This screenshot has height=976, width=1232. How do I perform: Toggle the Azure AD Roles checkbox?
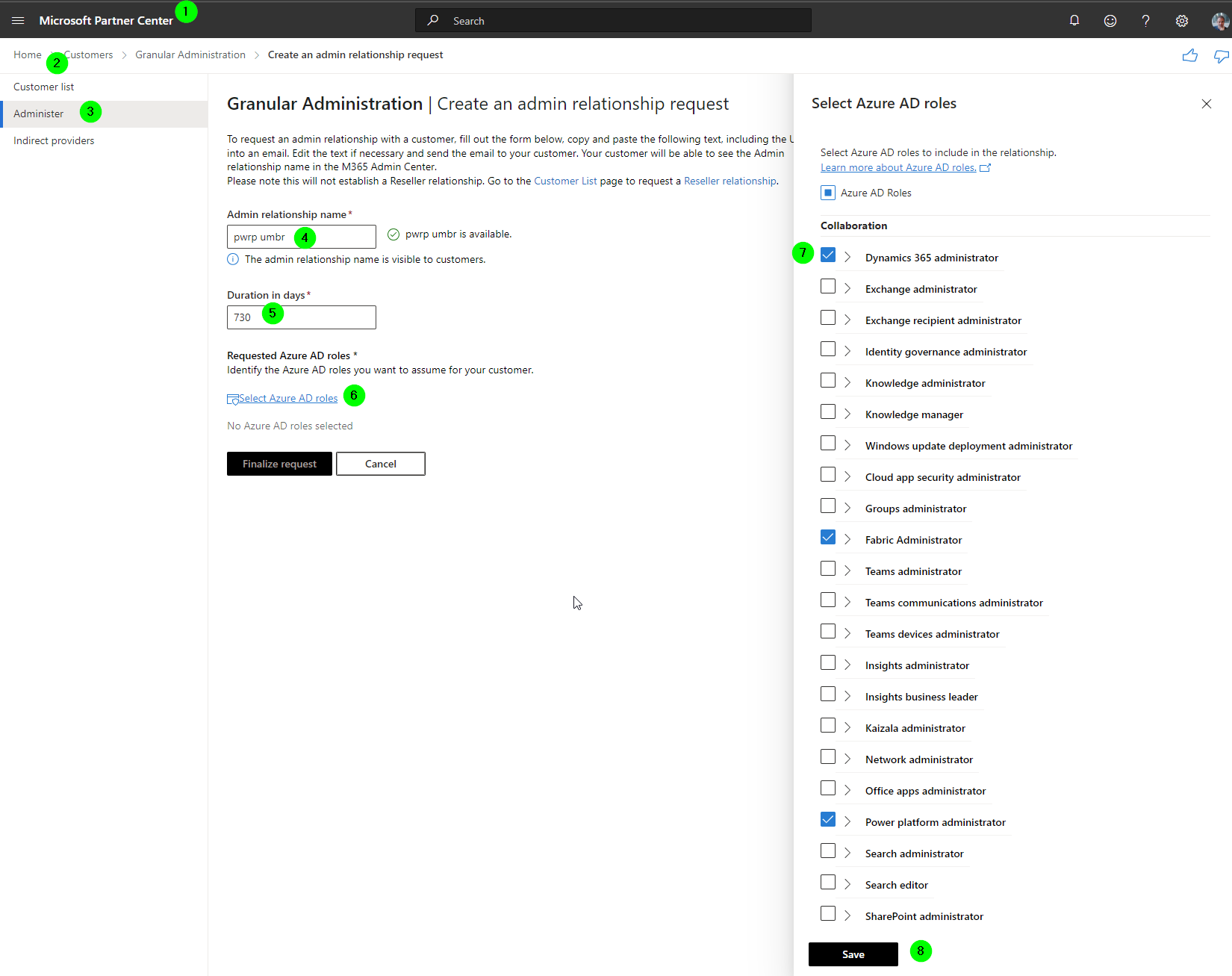(x=828, y=193)
